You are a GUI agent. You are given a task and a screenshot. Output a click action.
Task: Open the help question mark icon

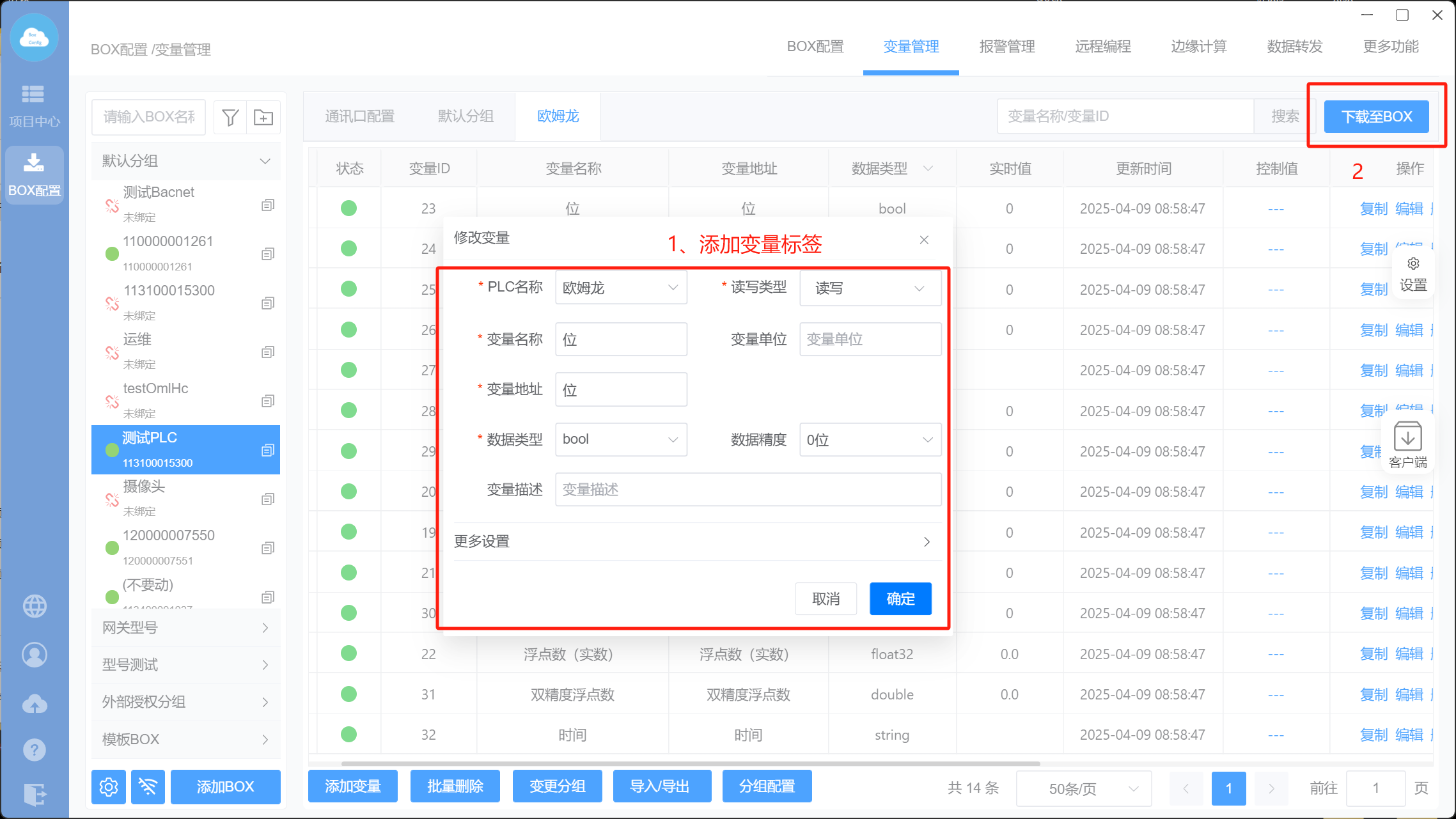click(35, 749)
